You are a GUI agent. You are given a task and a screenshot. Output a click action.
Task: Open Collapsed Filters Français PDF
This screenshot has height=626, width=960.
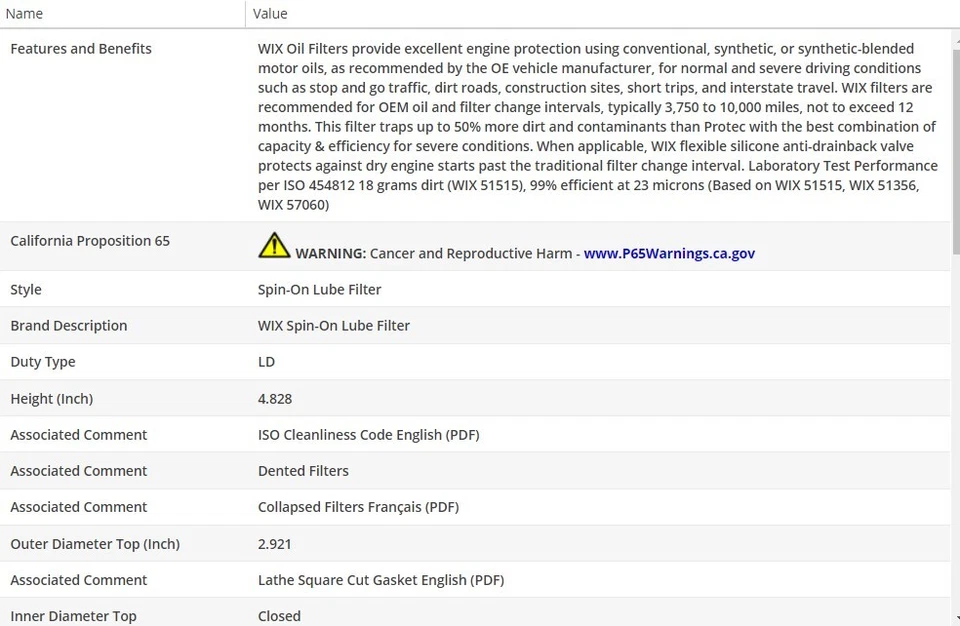(x=358, y=507)
